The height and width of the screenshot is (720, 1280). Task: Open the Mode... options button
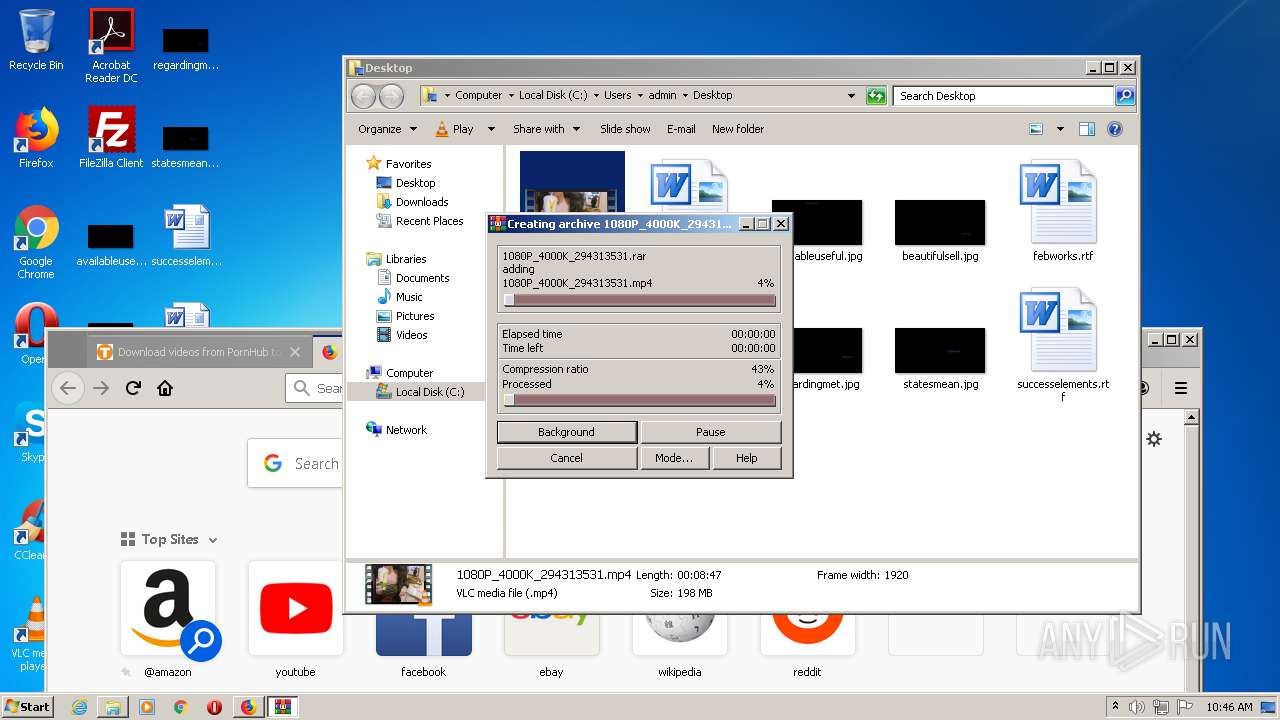pyautogui.click(x=674, y=458)
